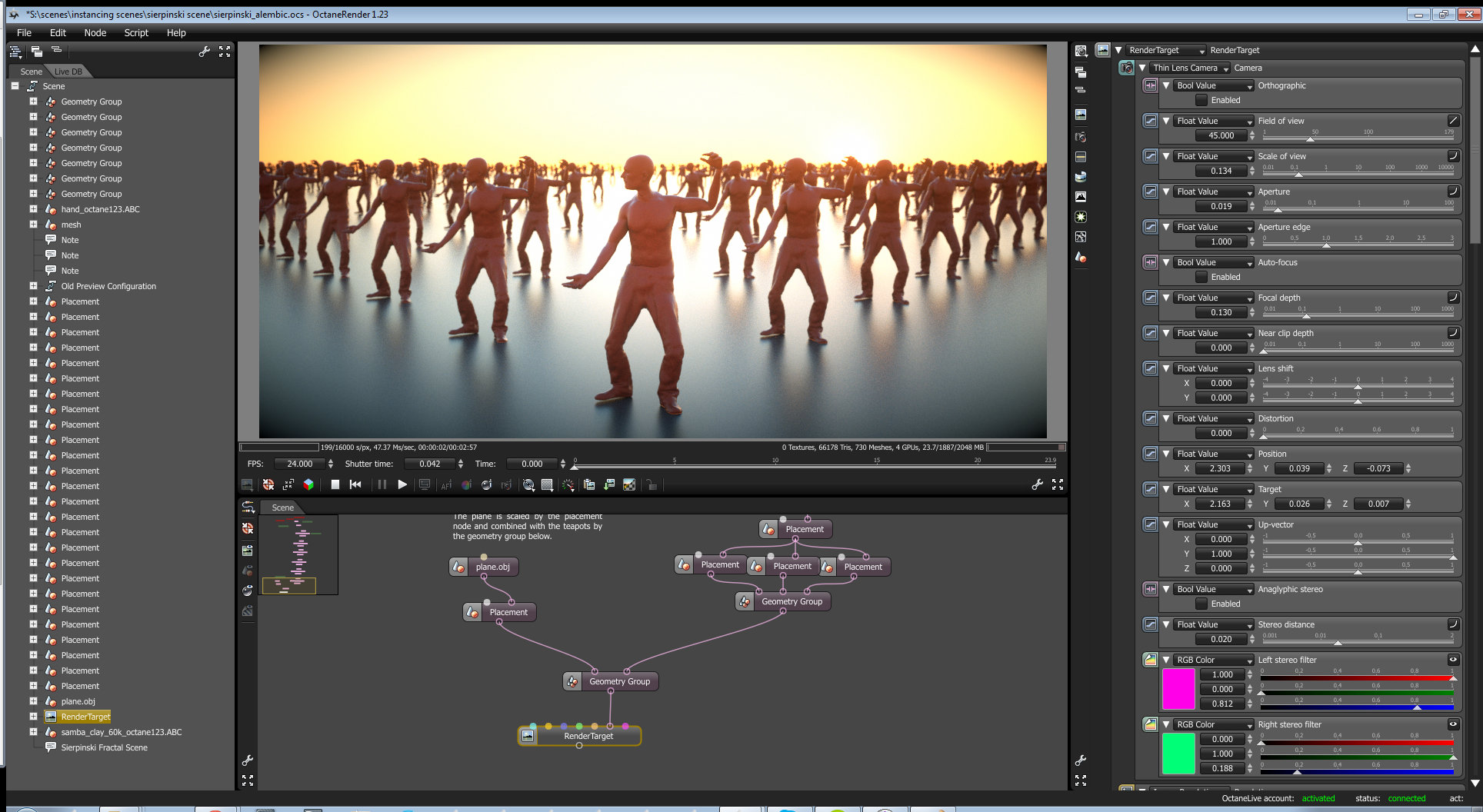The image size is (1483, 812).
Task: Click the rewind to start icon
Action: 355,484
